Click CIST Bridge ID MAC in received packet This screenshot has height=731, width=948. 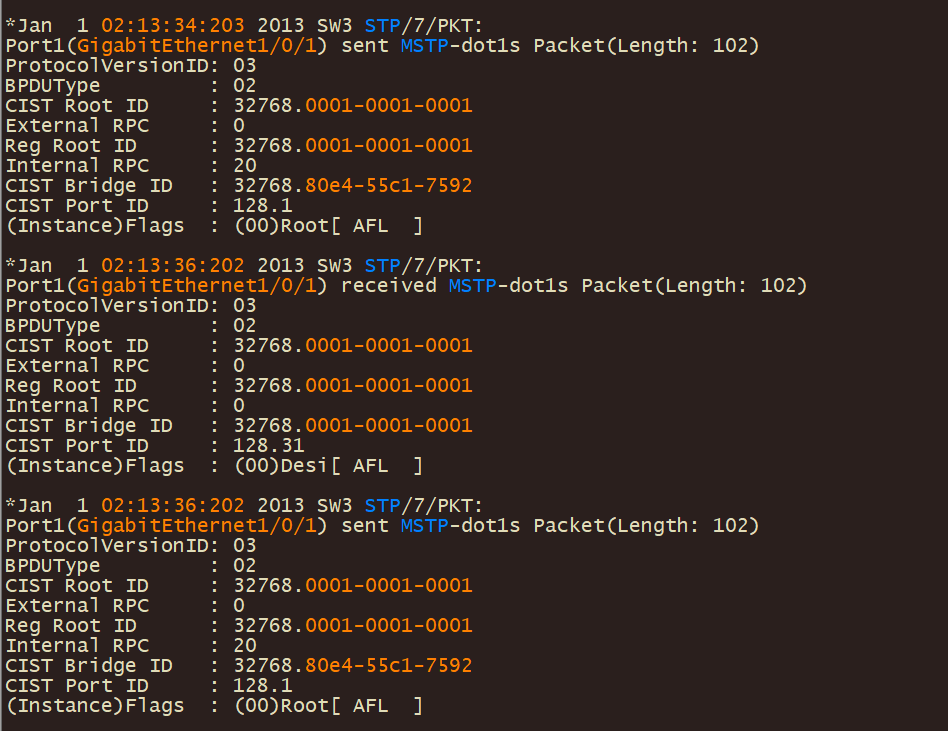click(x=388, y=426)
